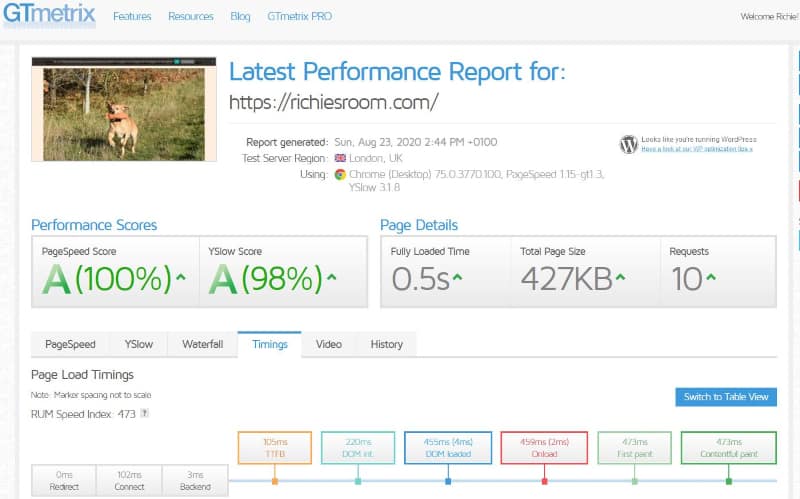Open the WP optimization tips link
The height and width of the screenshot is (499, 800).
697,149
